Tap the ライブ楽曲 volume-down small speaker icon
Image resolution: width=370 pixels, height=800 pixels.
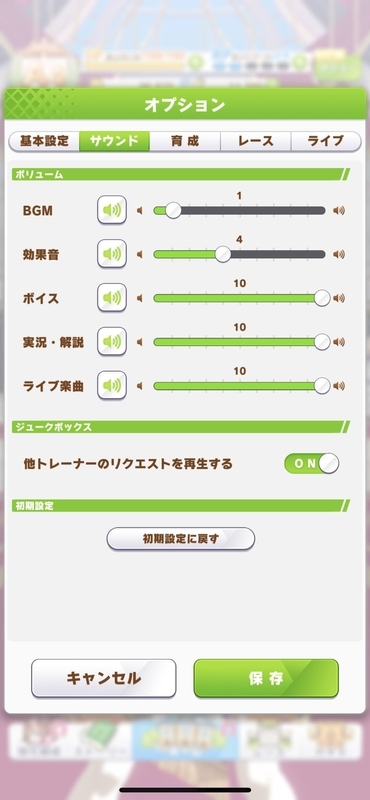coord(139,386)
